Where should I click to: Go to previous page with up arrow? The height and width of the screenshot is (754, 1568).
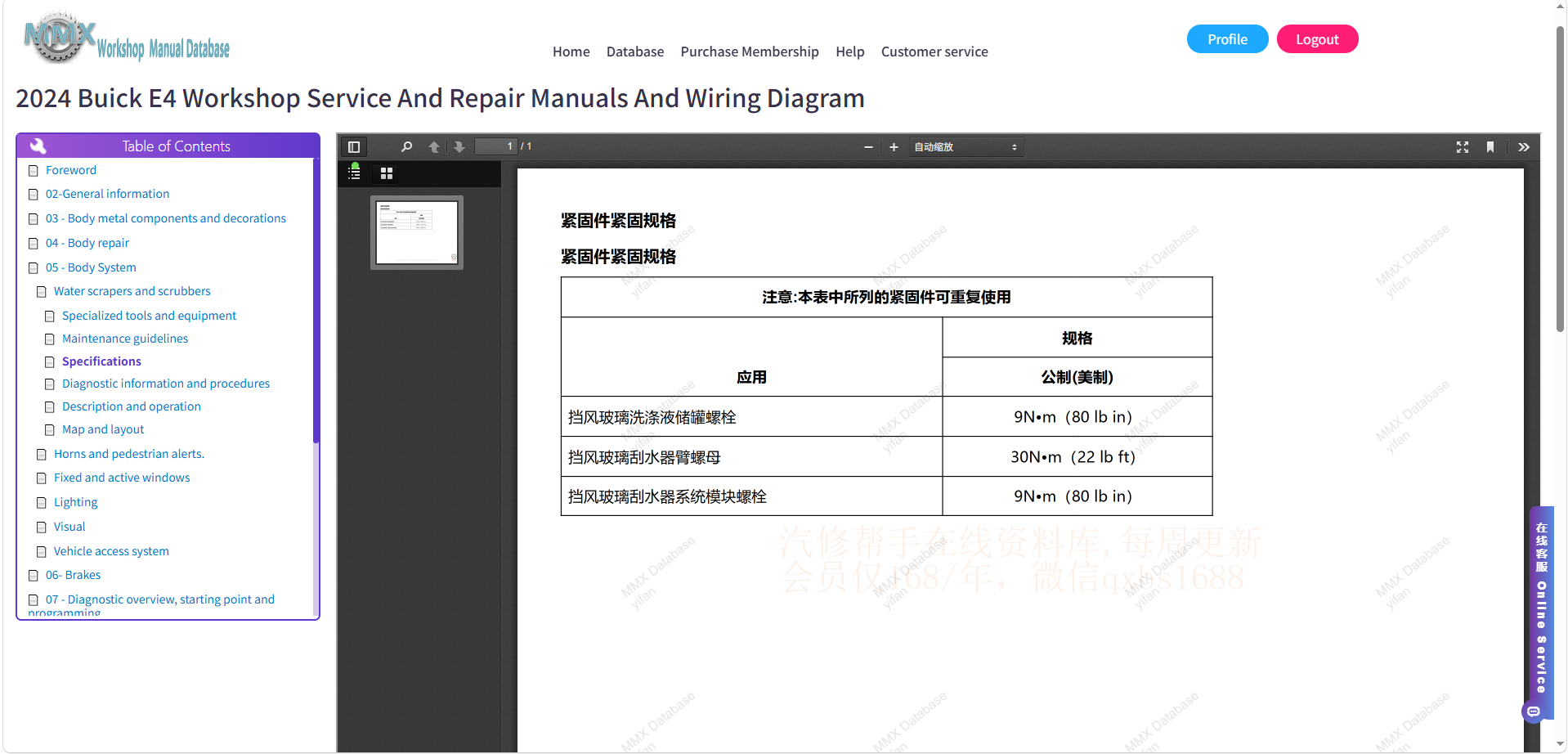pos(434,147)
